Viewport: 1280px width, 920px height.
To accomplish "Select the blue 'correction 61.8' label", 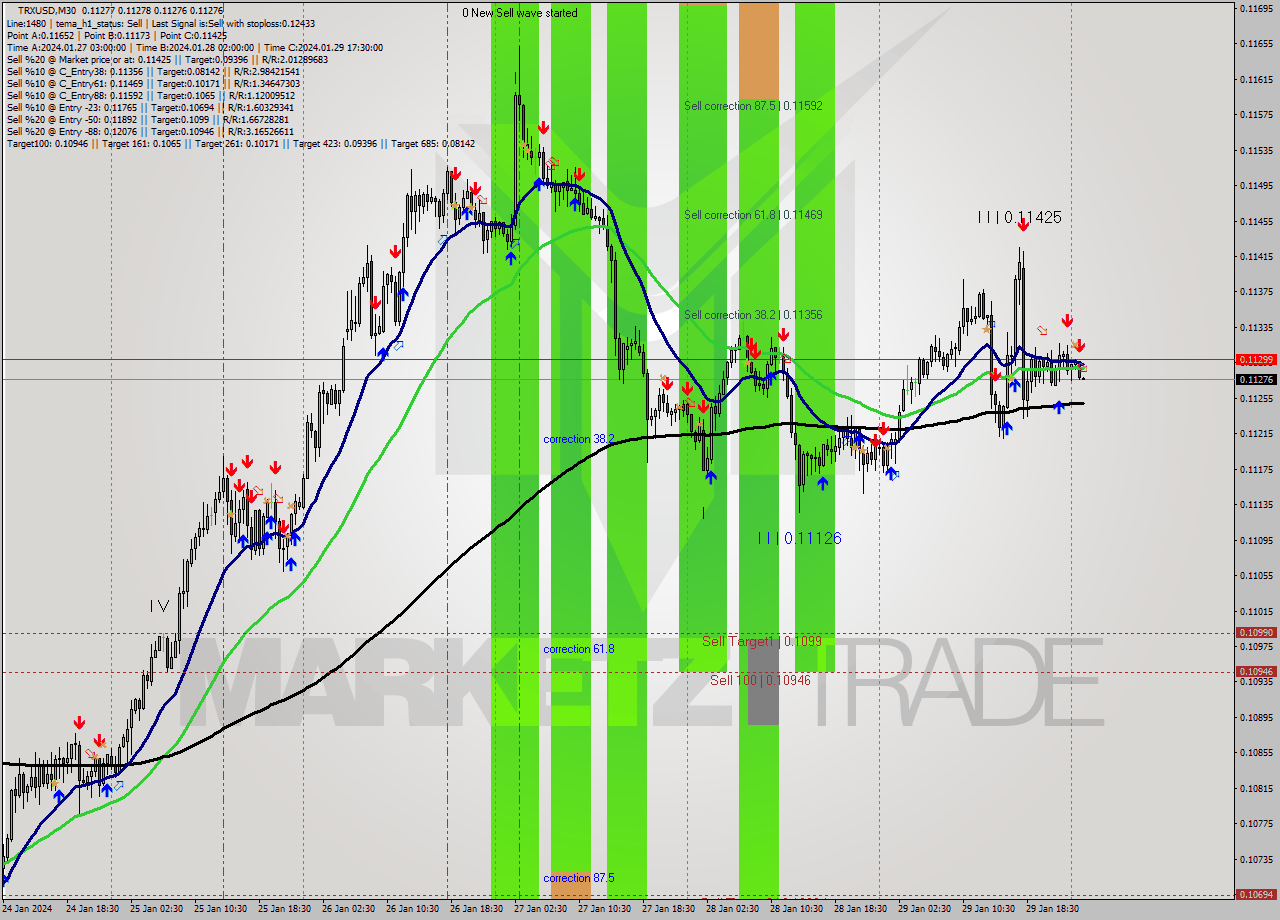I will [578, 649].
